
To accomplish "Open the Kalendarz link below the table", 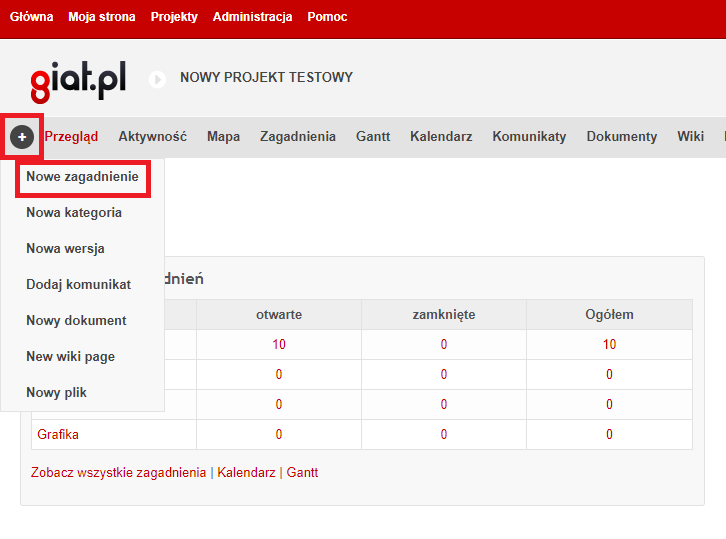I will click(x=246, y=472).
